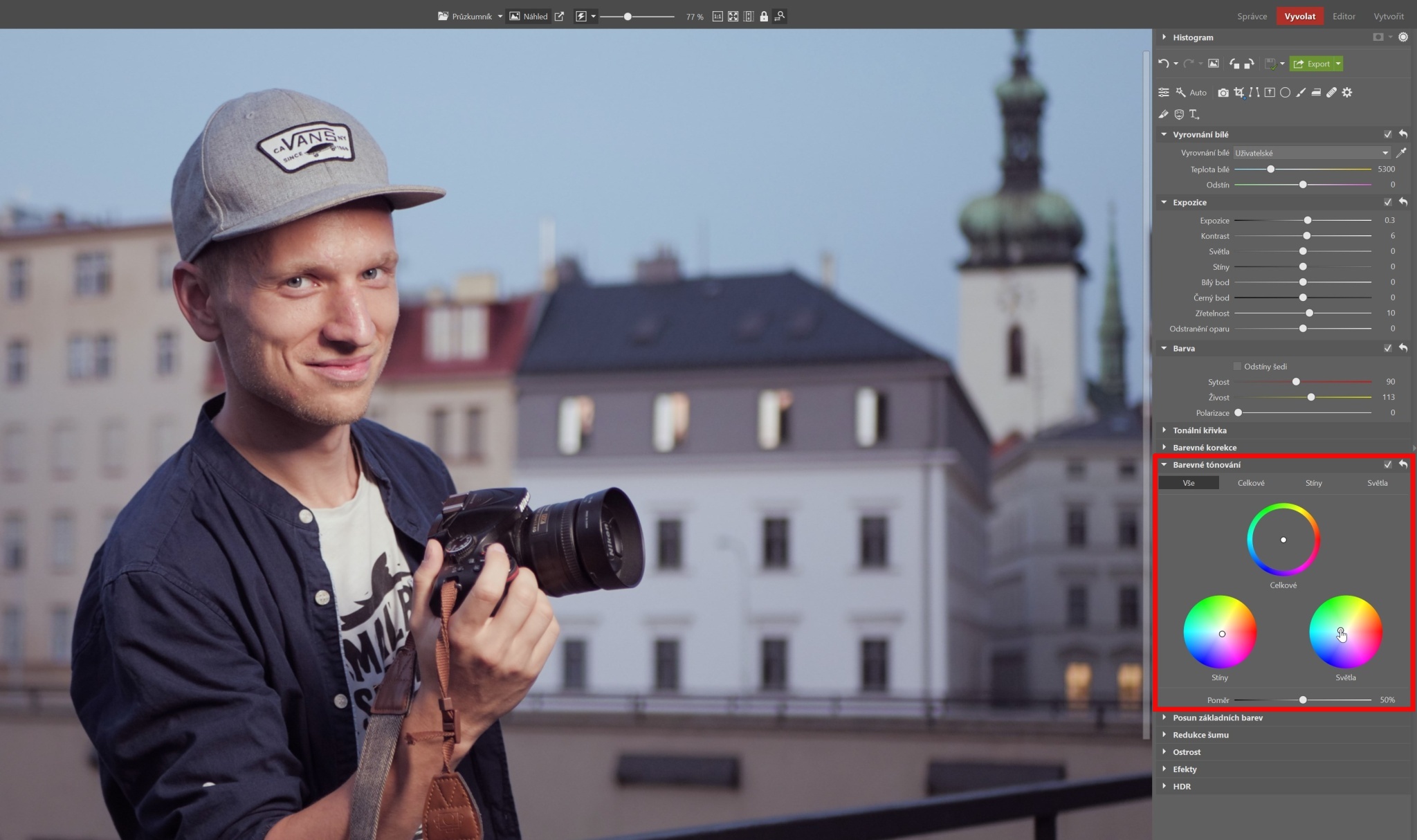The width and height of the screenshot is (1417, 840).
Task: Click the greyed Redo arrow icon
Action: click(x=1188, y=64)
